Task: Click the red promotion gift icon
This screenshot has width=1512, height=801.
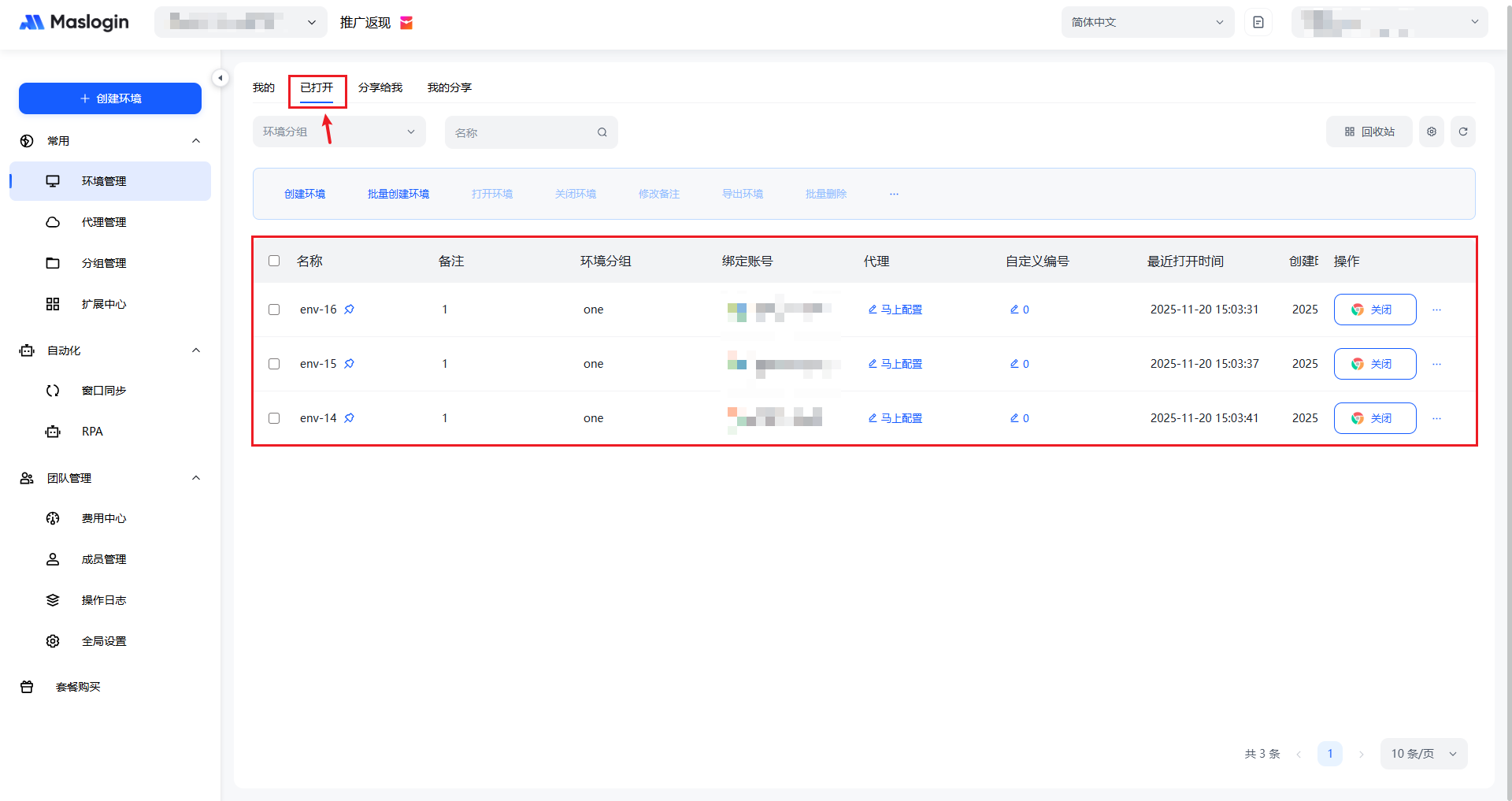Action: point(406,23)
